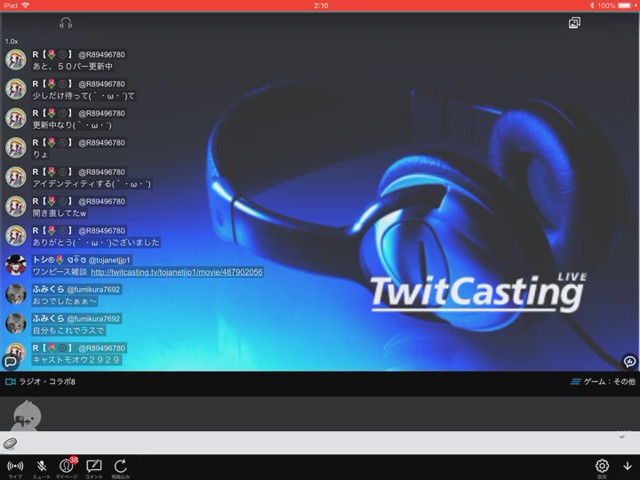Tap the comment アイデンティティする
Image resolution: width=640 pixels, height=480 pixels.
click(91, 184)
